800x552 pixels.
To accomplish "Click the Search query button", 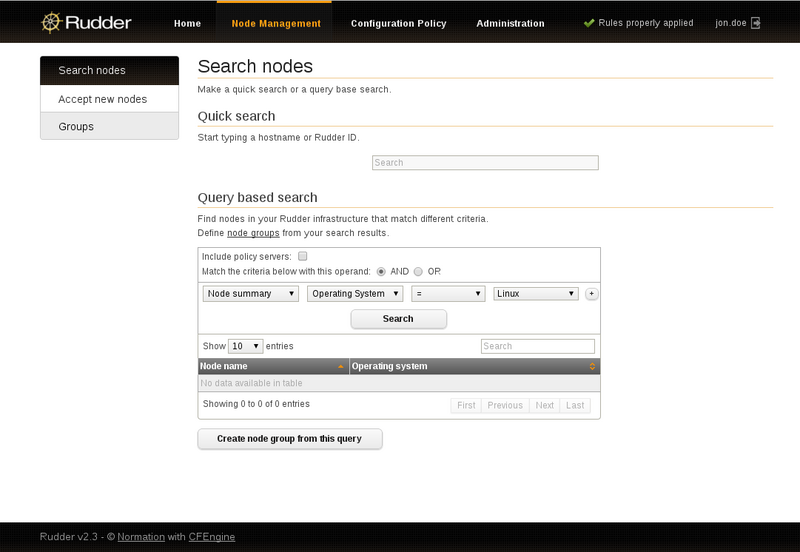I will pos(398,319).
